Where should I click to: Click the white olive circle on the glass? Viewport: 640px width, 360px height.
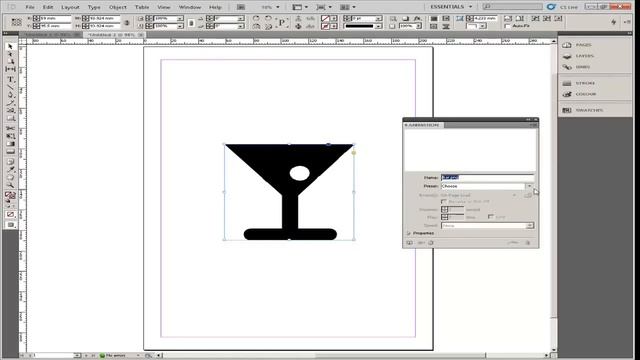[x=300, y=173]
